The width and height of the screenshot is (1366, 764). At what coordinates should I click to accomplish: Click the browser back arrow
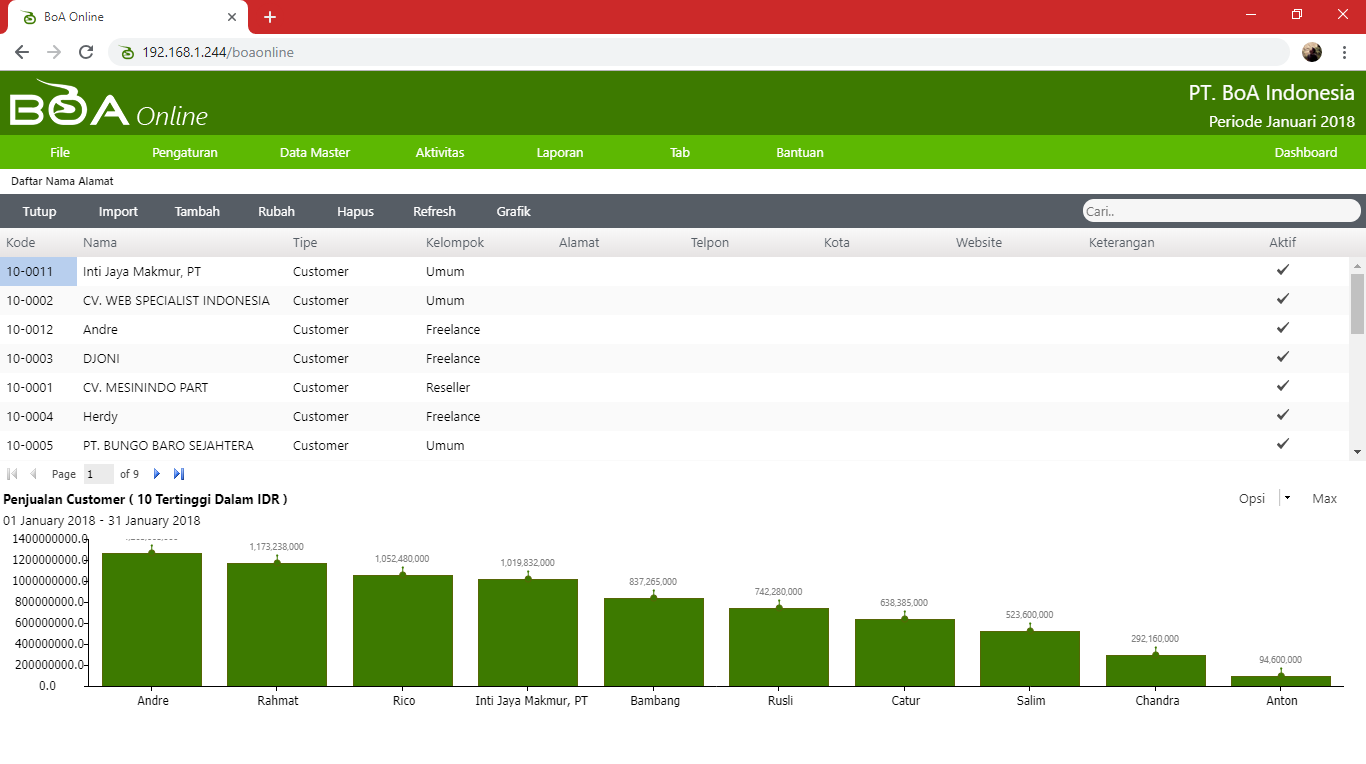[x=22, y=52]
